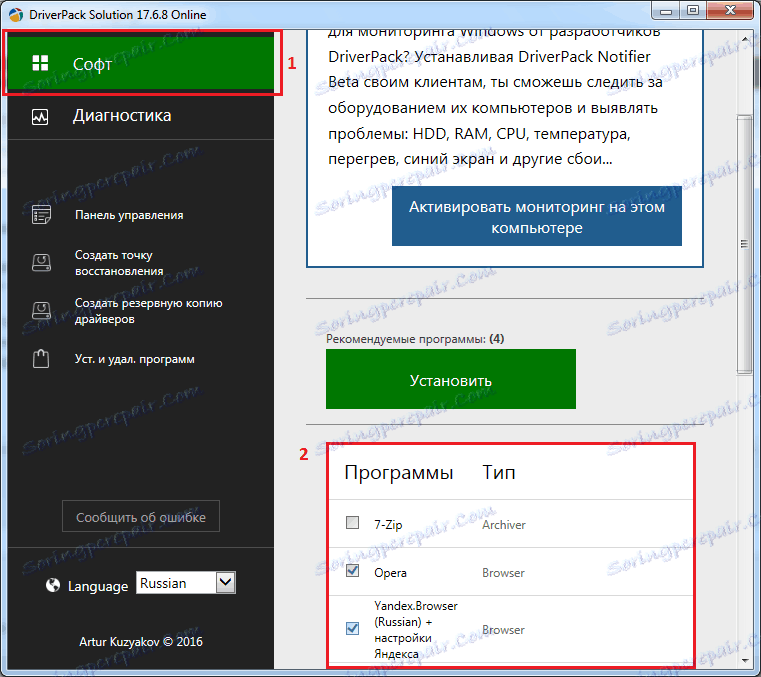Click the Archiver type cell
The width and height of the screenshot is (761, 677).
pyautogui.click(x=504, y=525)
